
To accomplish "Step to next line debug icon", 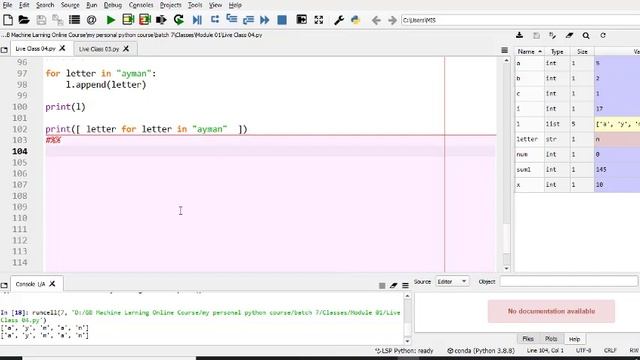I will click(215, 20).
